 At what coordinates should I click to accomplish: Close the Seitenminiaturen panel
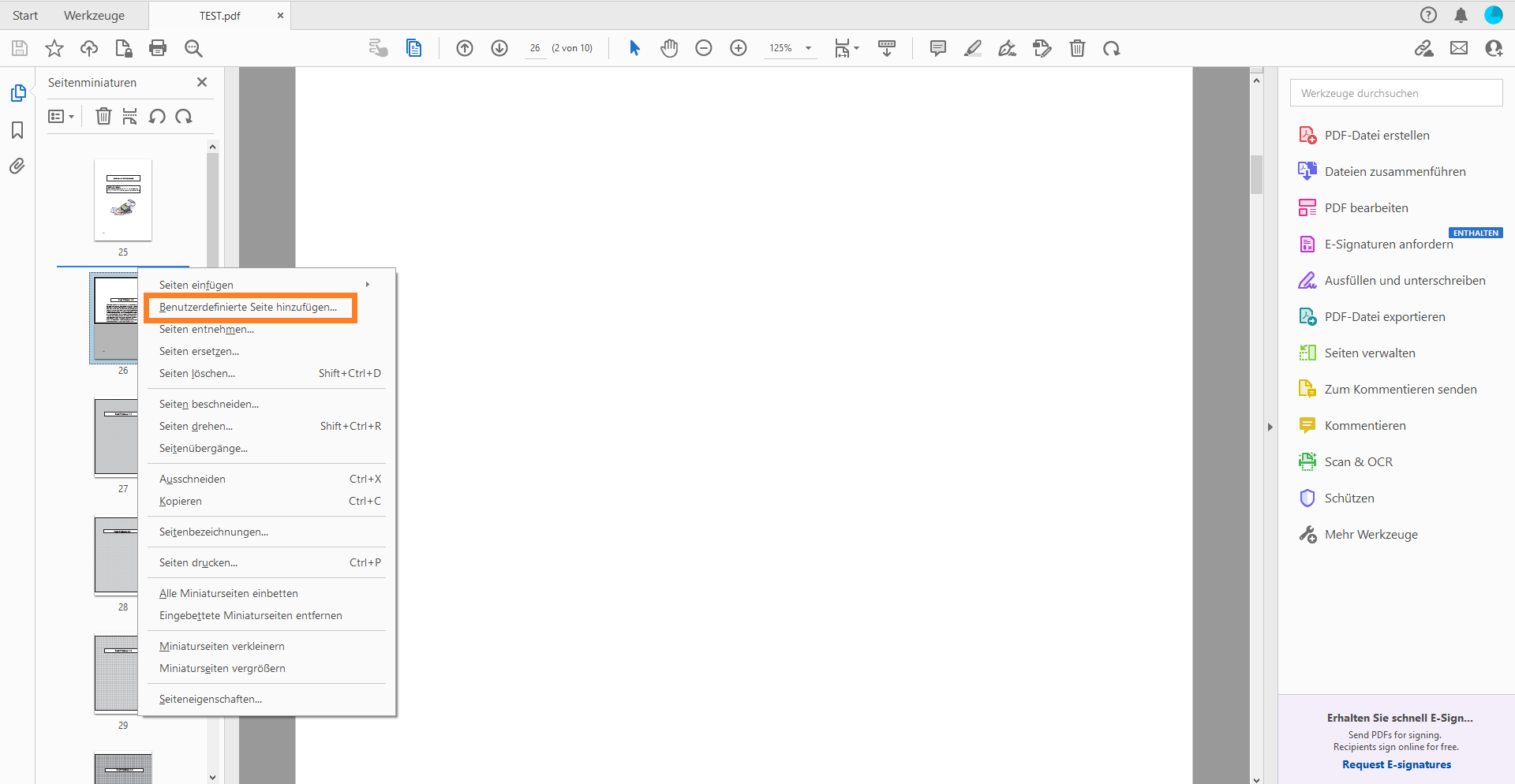202,82
